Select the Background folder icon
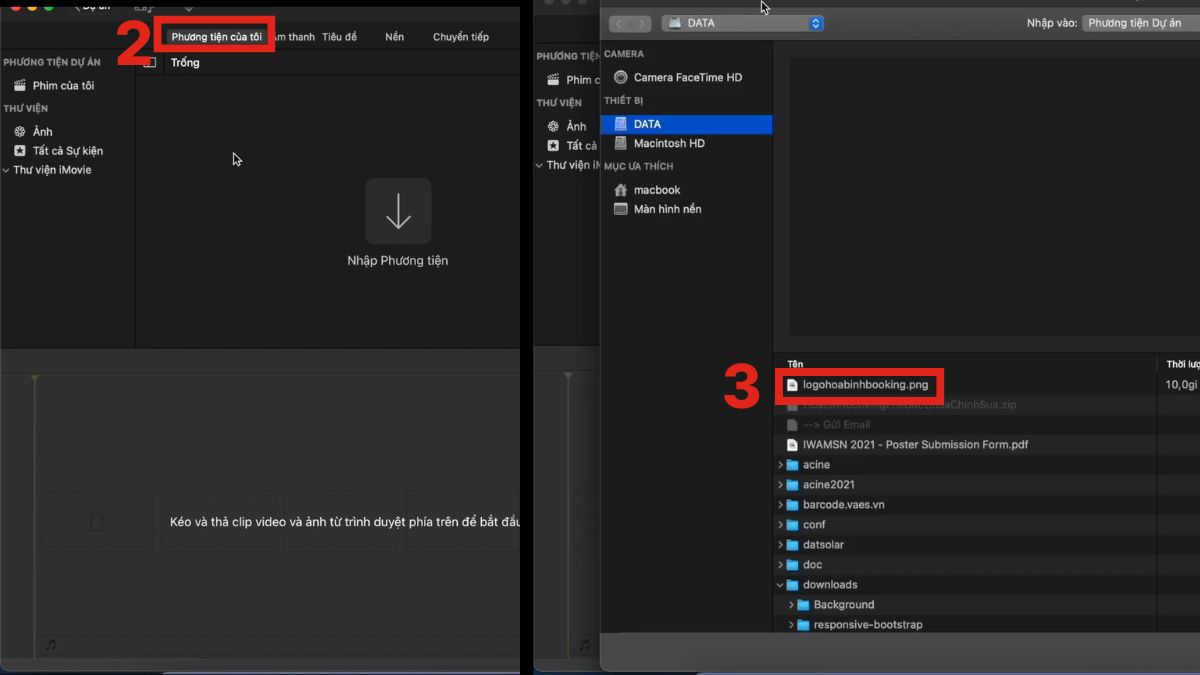The height and width of the screenshot is (675, 1200). (x=803, y=605)
